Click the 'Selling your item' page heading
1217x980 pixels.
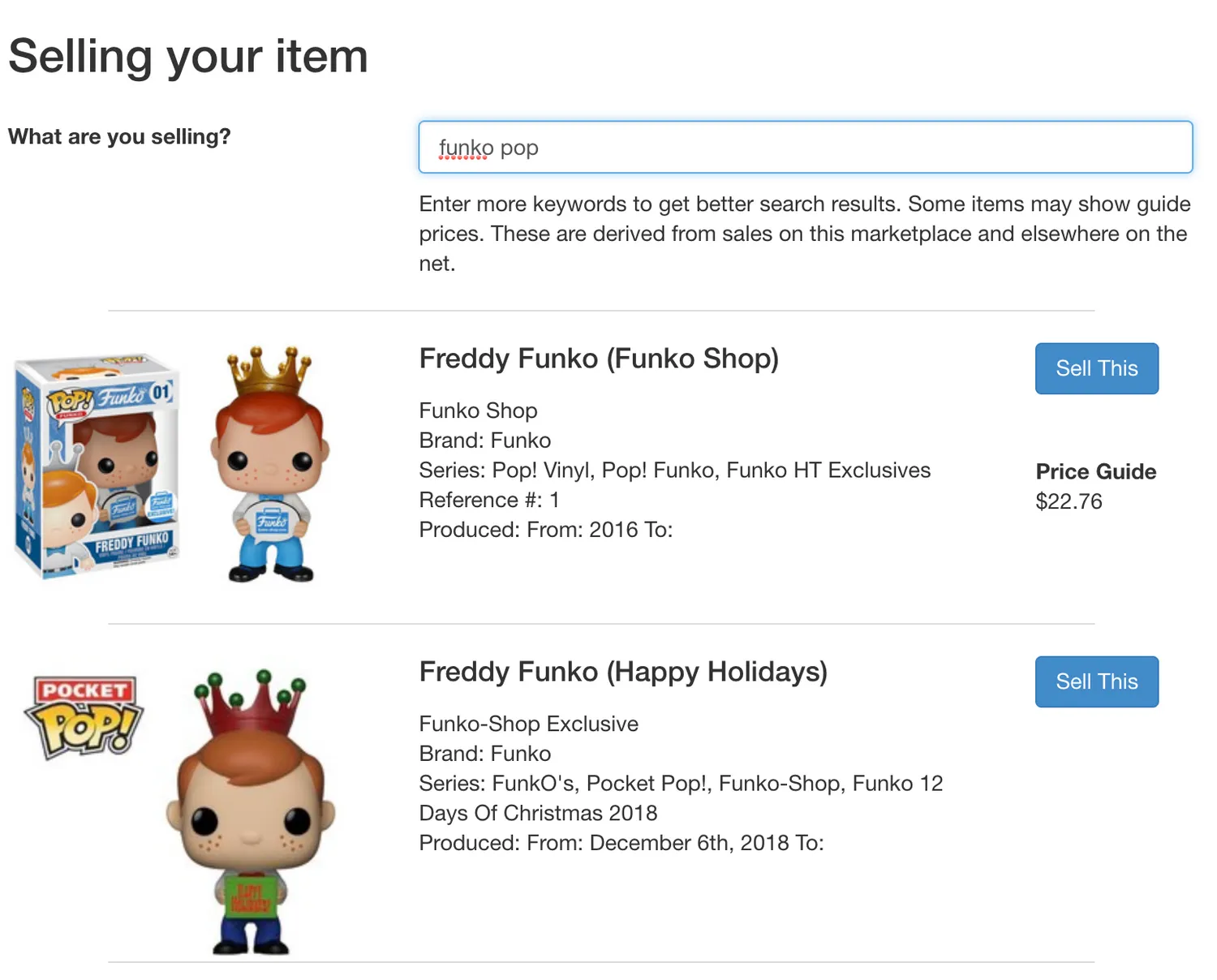[188, 56]
